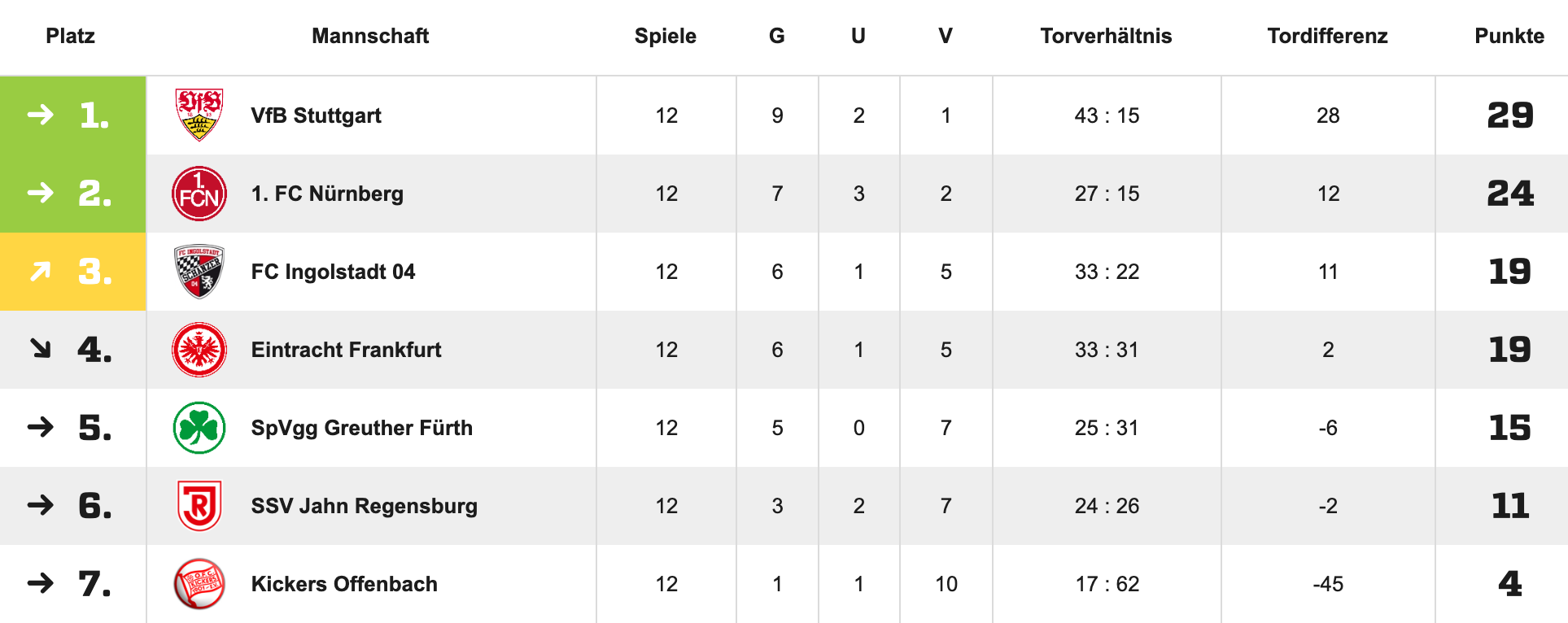This screenshot has height=623, width=1568.
Task: Click the FC Ingolstadt 04 crest
Action: click(x=199, y=272)
